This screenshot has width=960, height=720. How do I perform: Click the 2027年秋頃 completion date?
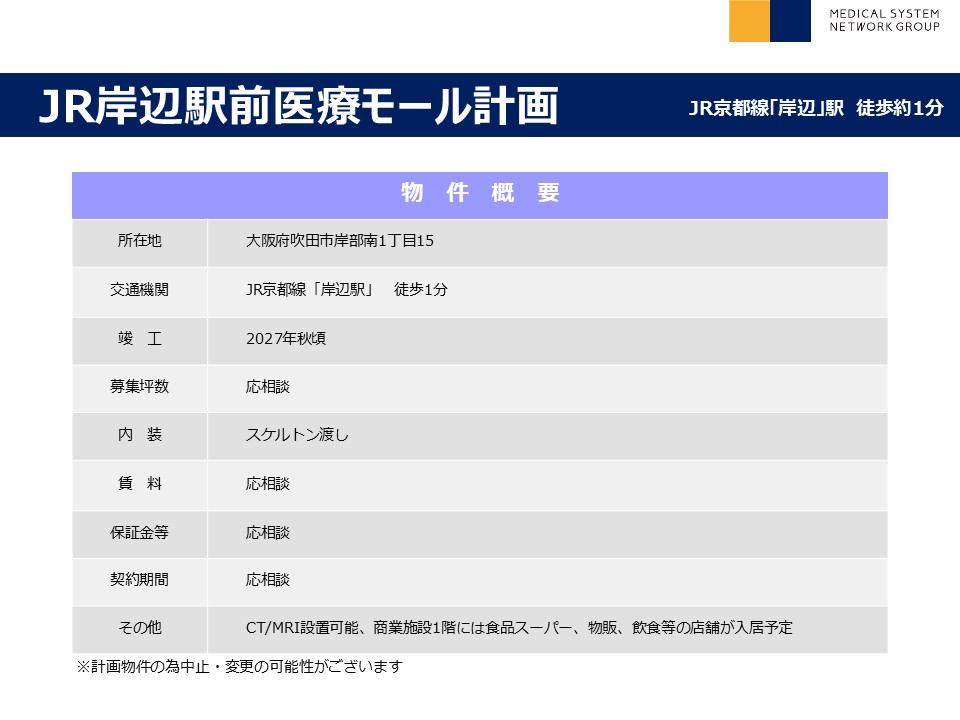[x=286, y=339]
